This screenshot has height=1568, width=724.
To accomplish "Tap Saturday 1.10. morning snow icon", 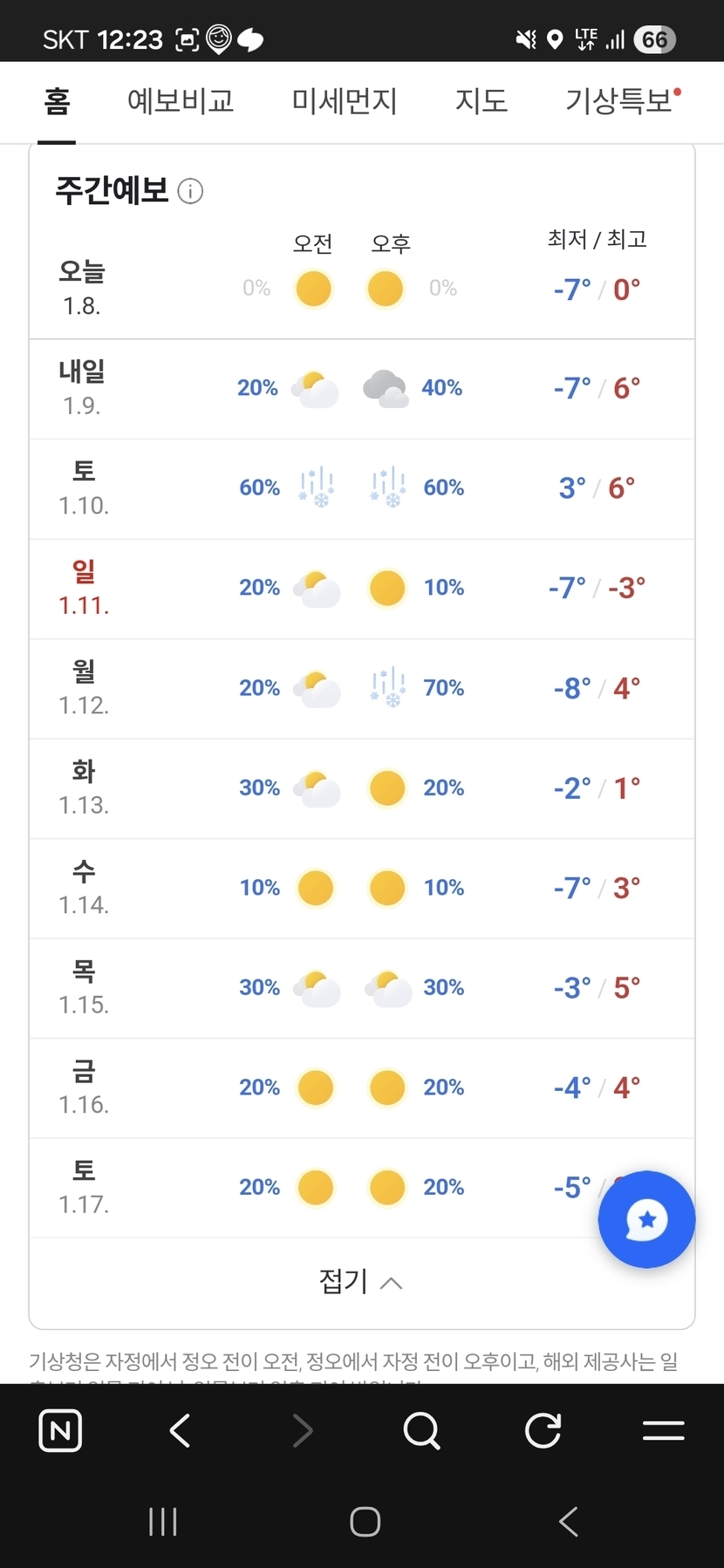I will pos(316,487).
